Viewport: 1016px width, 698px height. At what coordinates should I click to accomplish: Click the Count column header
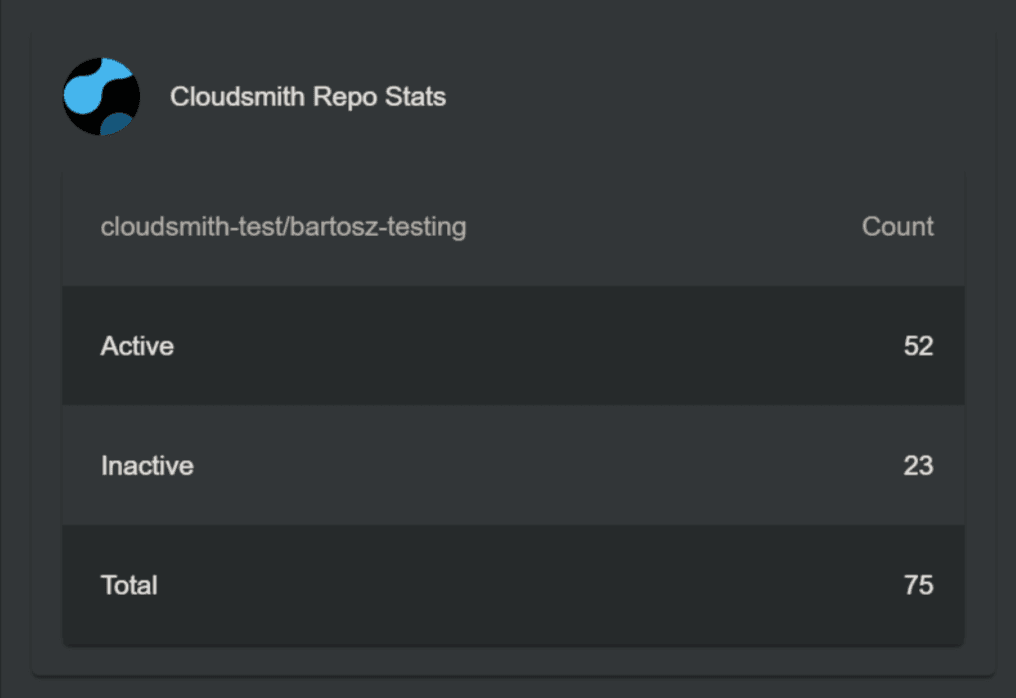[x=897, y=227]
